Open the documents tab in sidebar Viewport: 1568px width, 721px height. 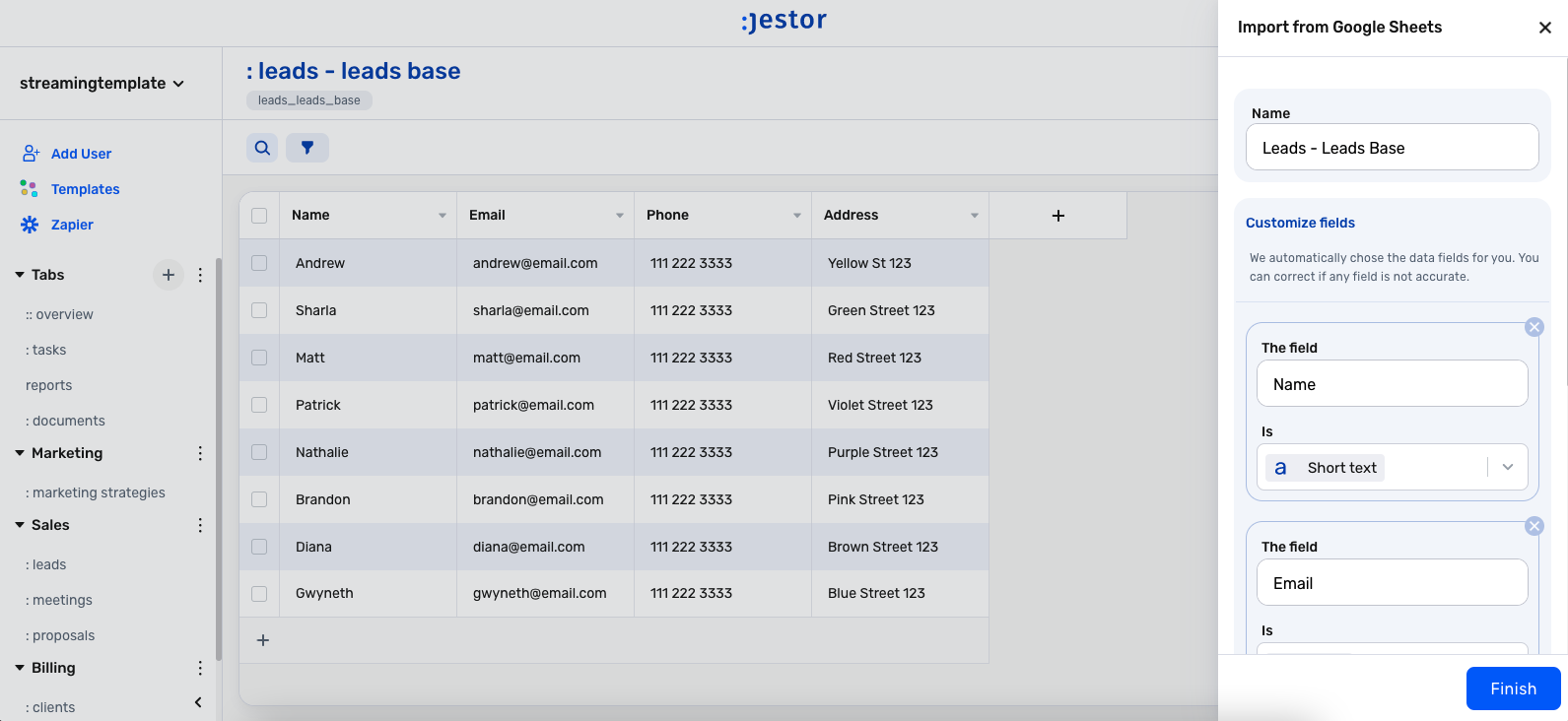(x=65, y=421)
